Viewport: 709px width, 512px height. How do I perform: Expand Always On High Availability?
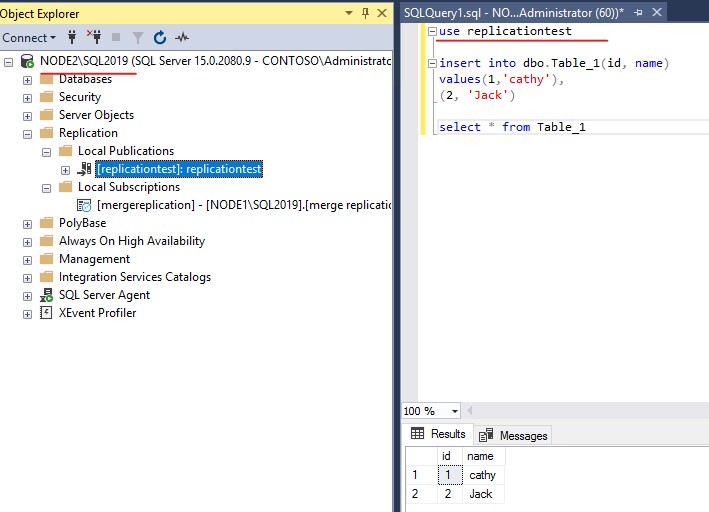[28, 242]
